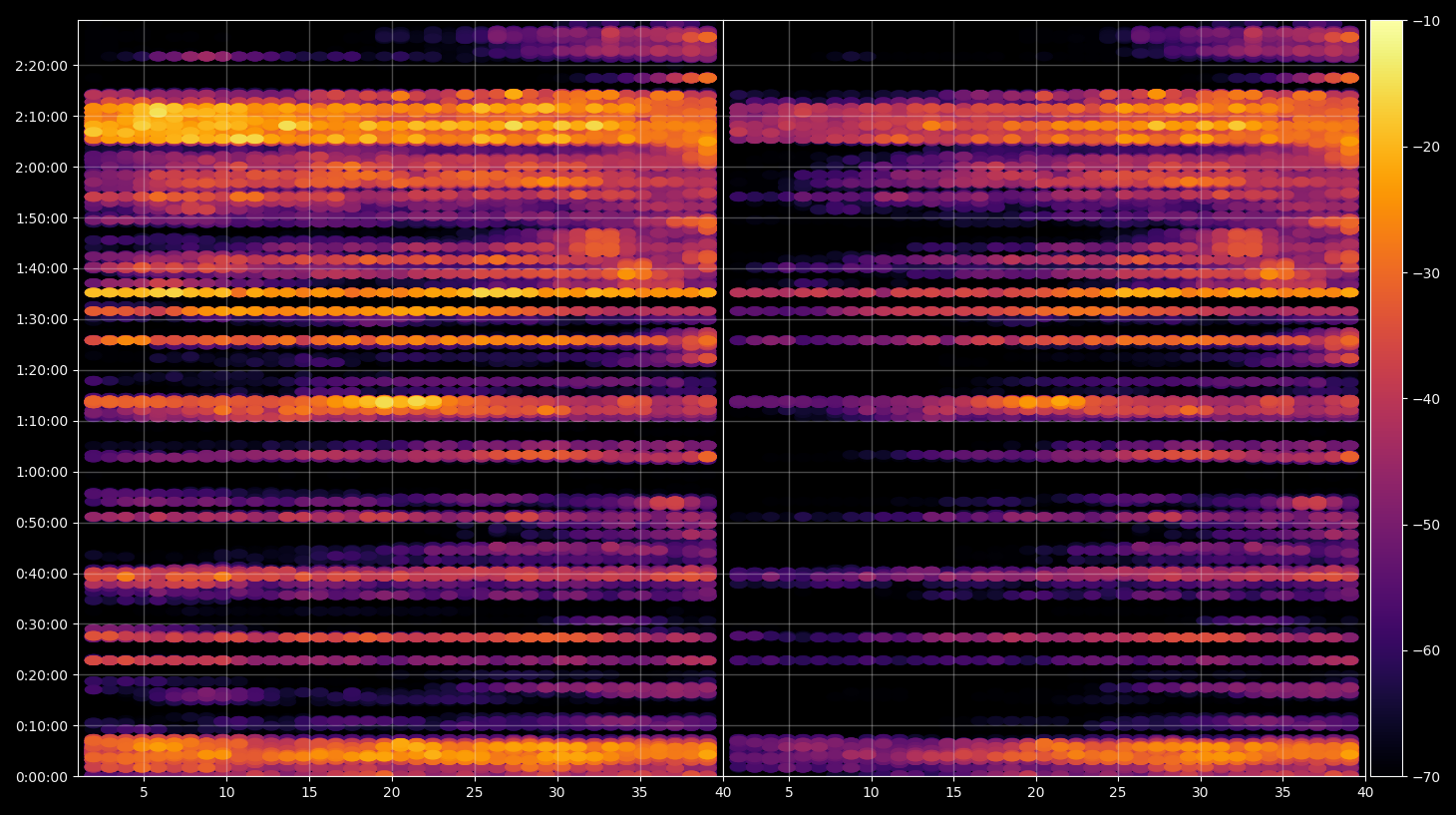Viewport: 1456px width, 815px height.
Task: Click the 1:20:00 time axis label
Action: point(42,370)
